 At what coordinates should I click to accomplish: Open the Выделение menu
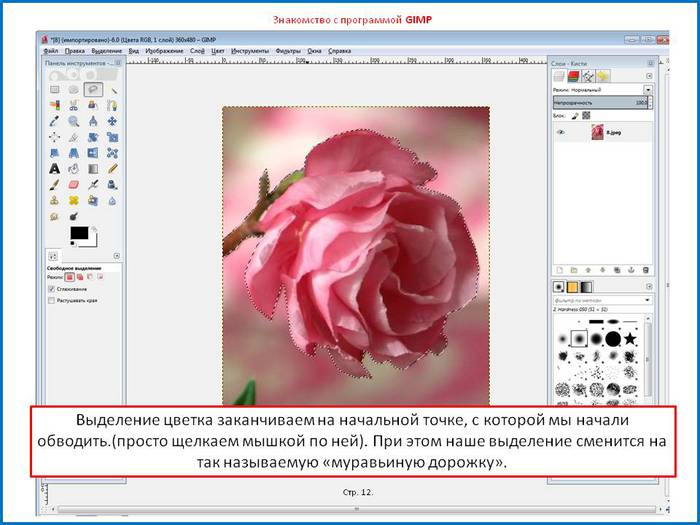coord(107,51)
